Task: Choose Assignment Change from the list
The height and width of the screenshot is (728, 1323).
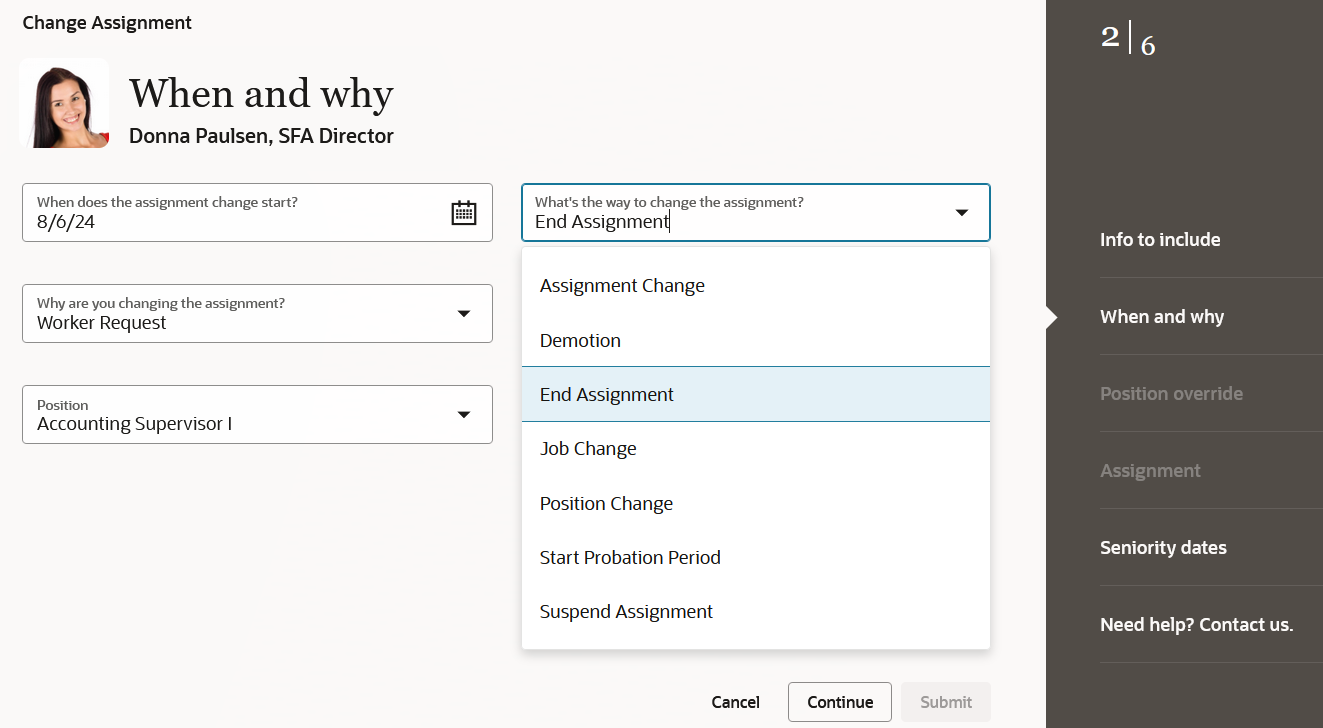Action: pyautogui.click(x=756, y=286)
